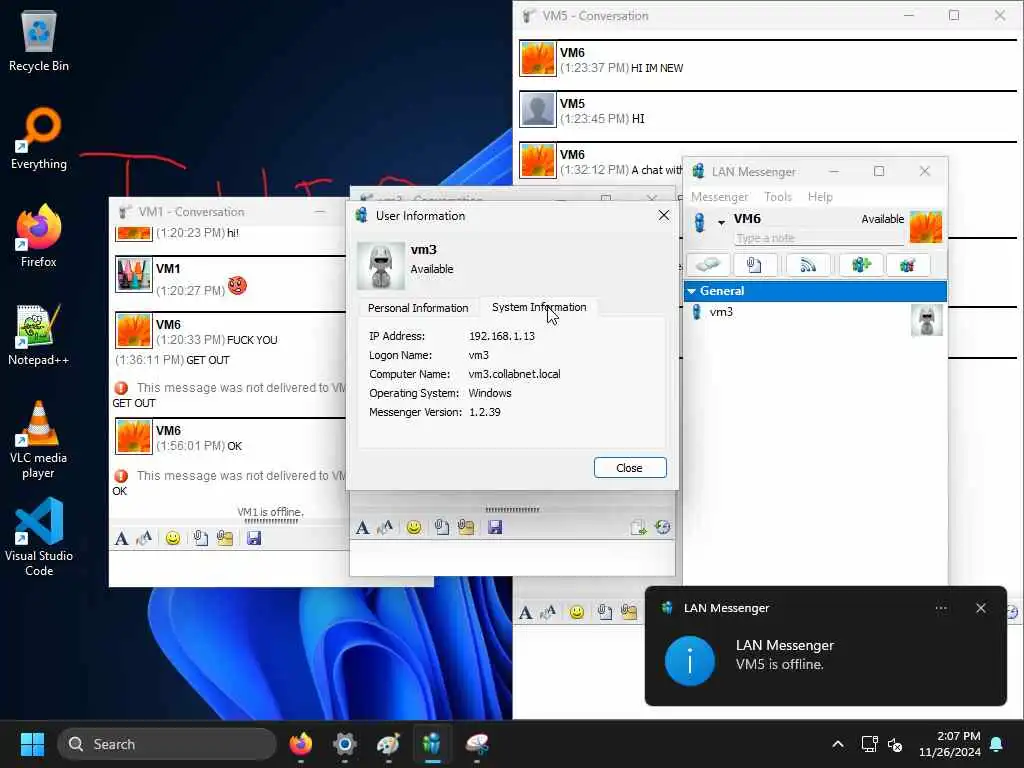Screen dimensions: 1024x768
Task: Click the 'Type a note' field
Action: coord(818,238)
